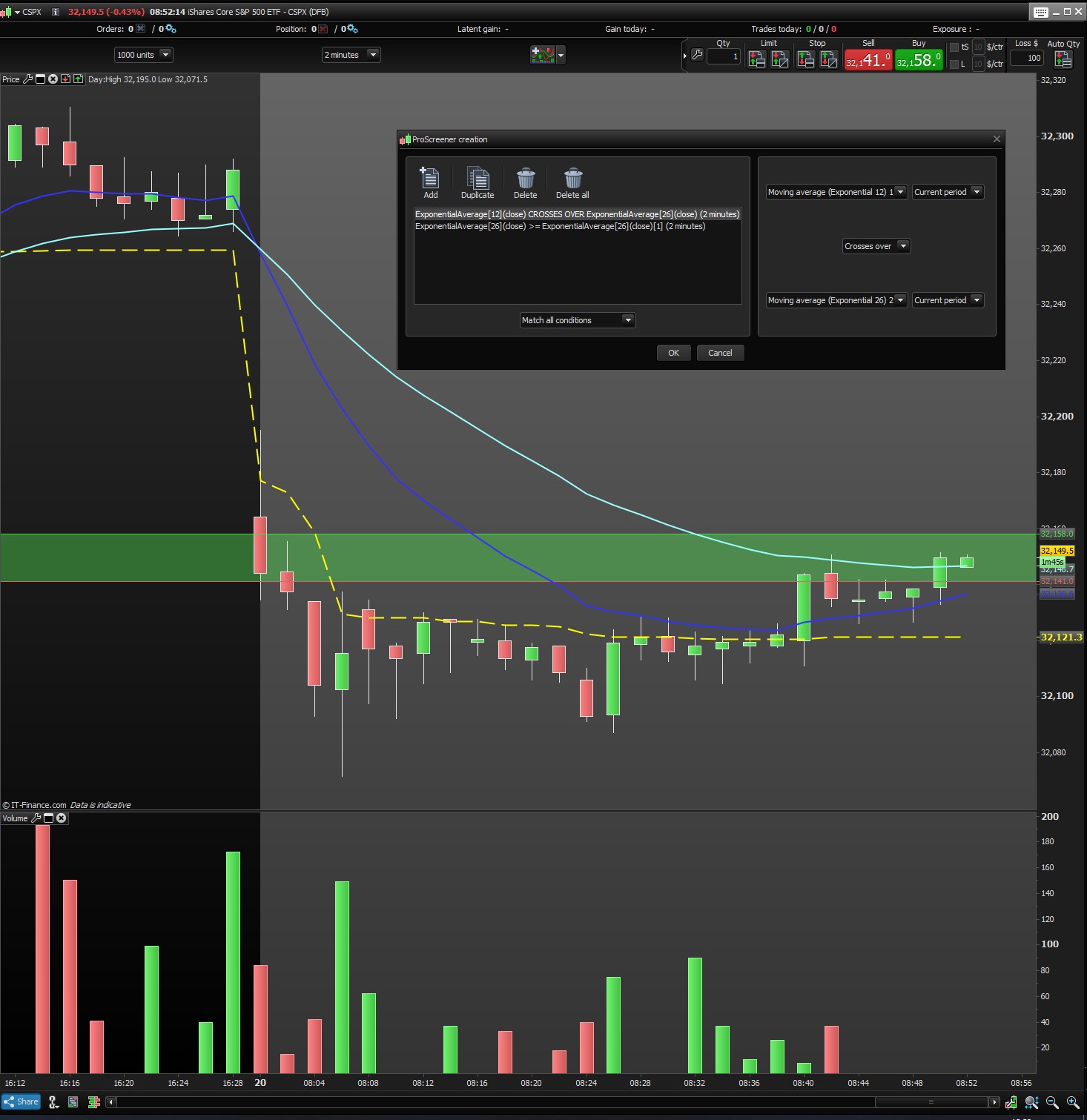Maximize the Volume panel window icon
The width and height of the screenshot is (1087, 1120).
(x=48, y=818)
